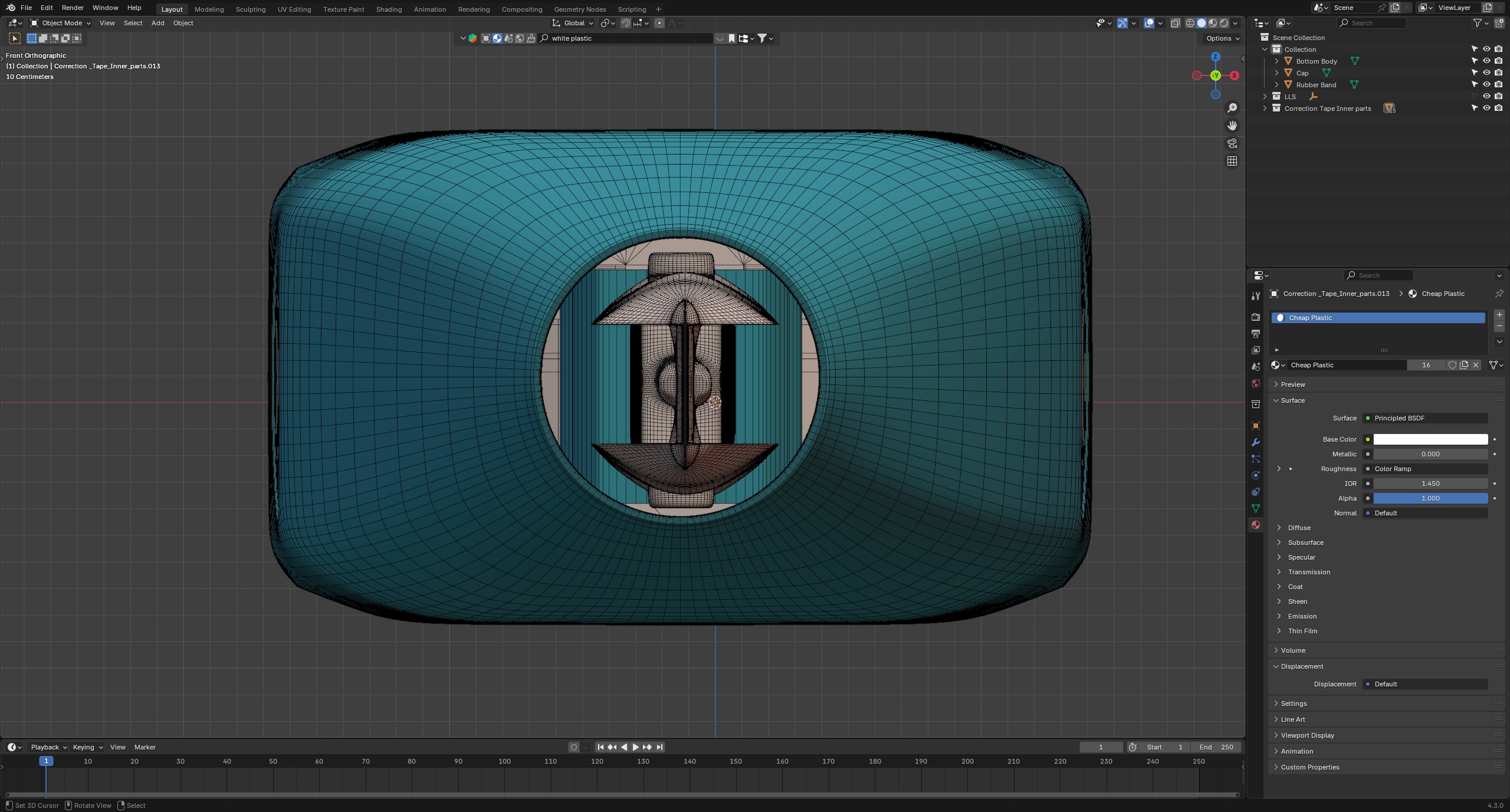Open the Object properties tab
This screenshot has height=812, width=1510.
click(1256, 426)
